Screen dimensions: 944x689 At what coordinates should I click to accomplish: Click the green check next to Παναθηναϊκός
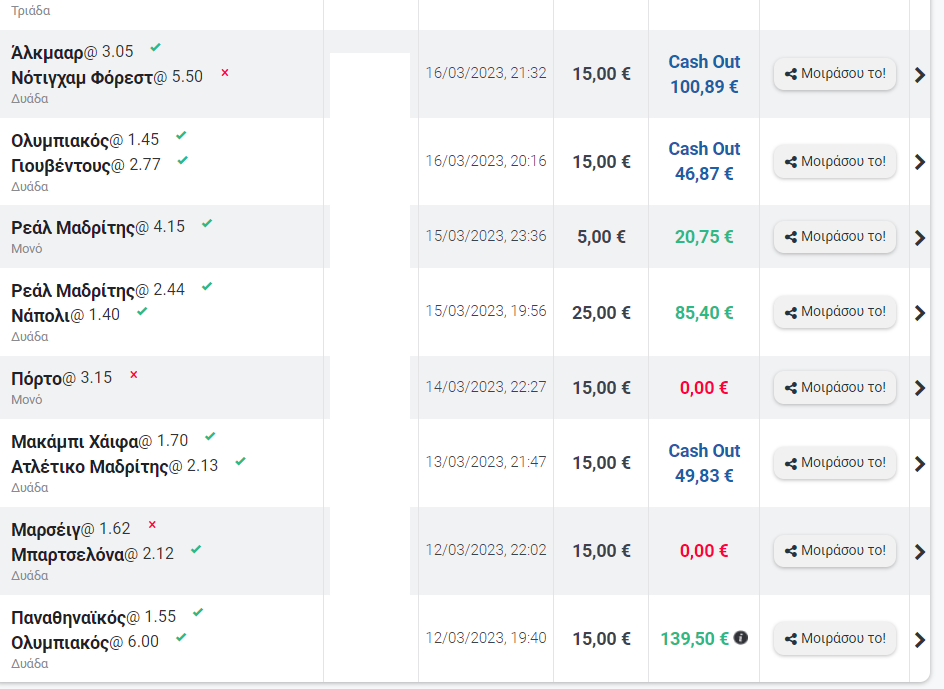[198, 613]
